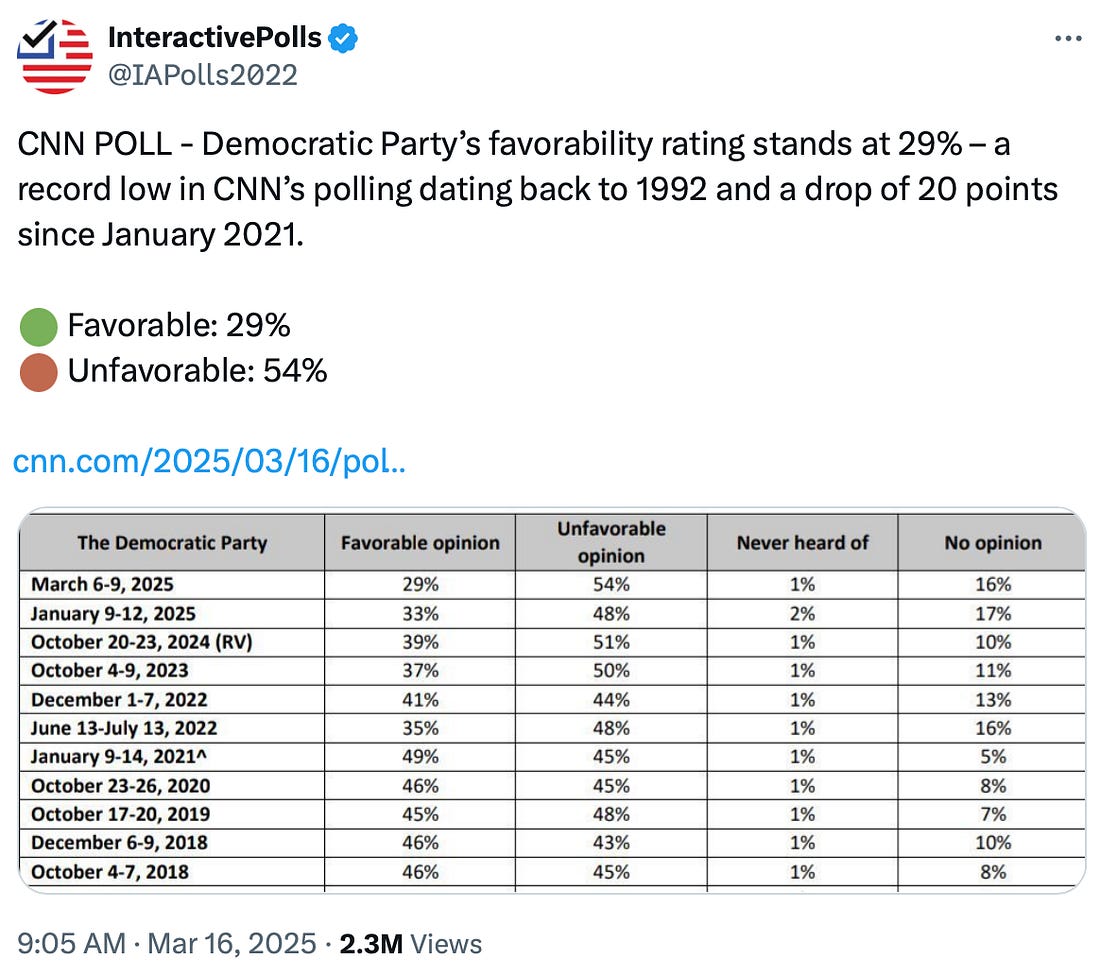This screenshot has width=1100, height=973.
Task: Open the InteractivePolls display name
Action: 214,39
